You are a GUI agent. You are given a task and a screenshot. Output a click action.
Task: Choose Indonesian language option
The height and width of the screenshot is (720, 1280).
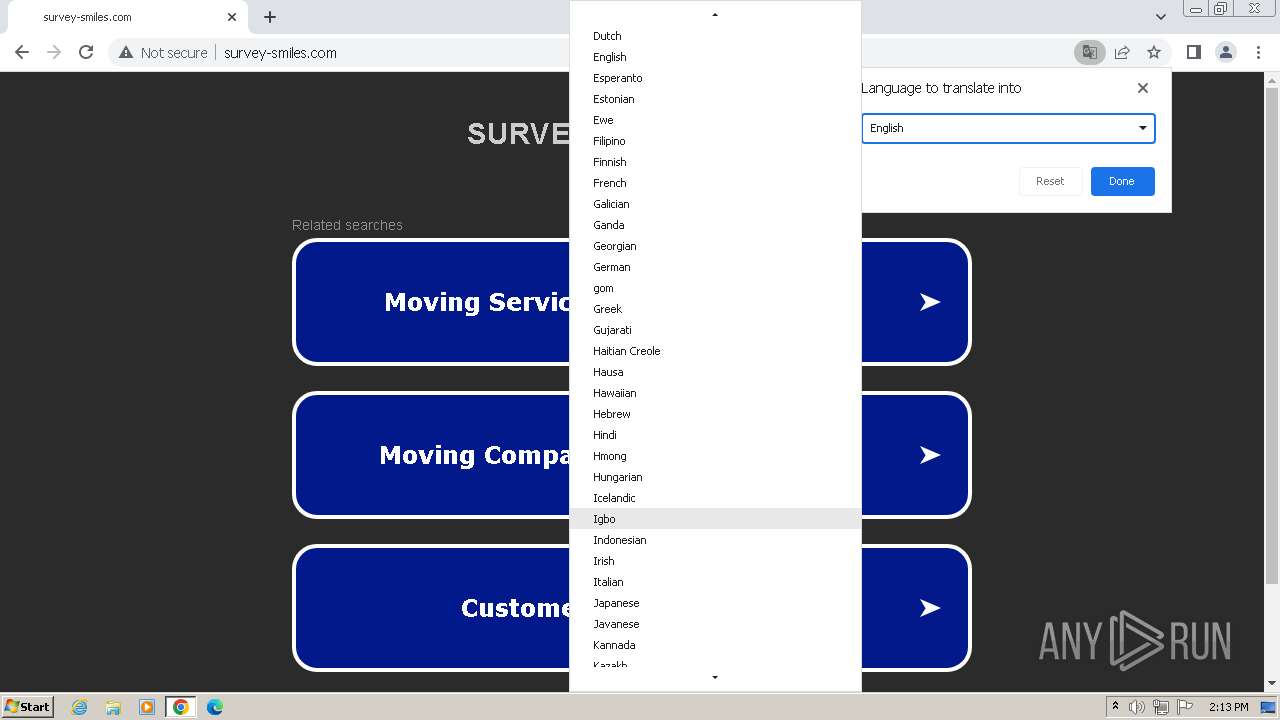tap(715, 540)
